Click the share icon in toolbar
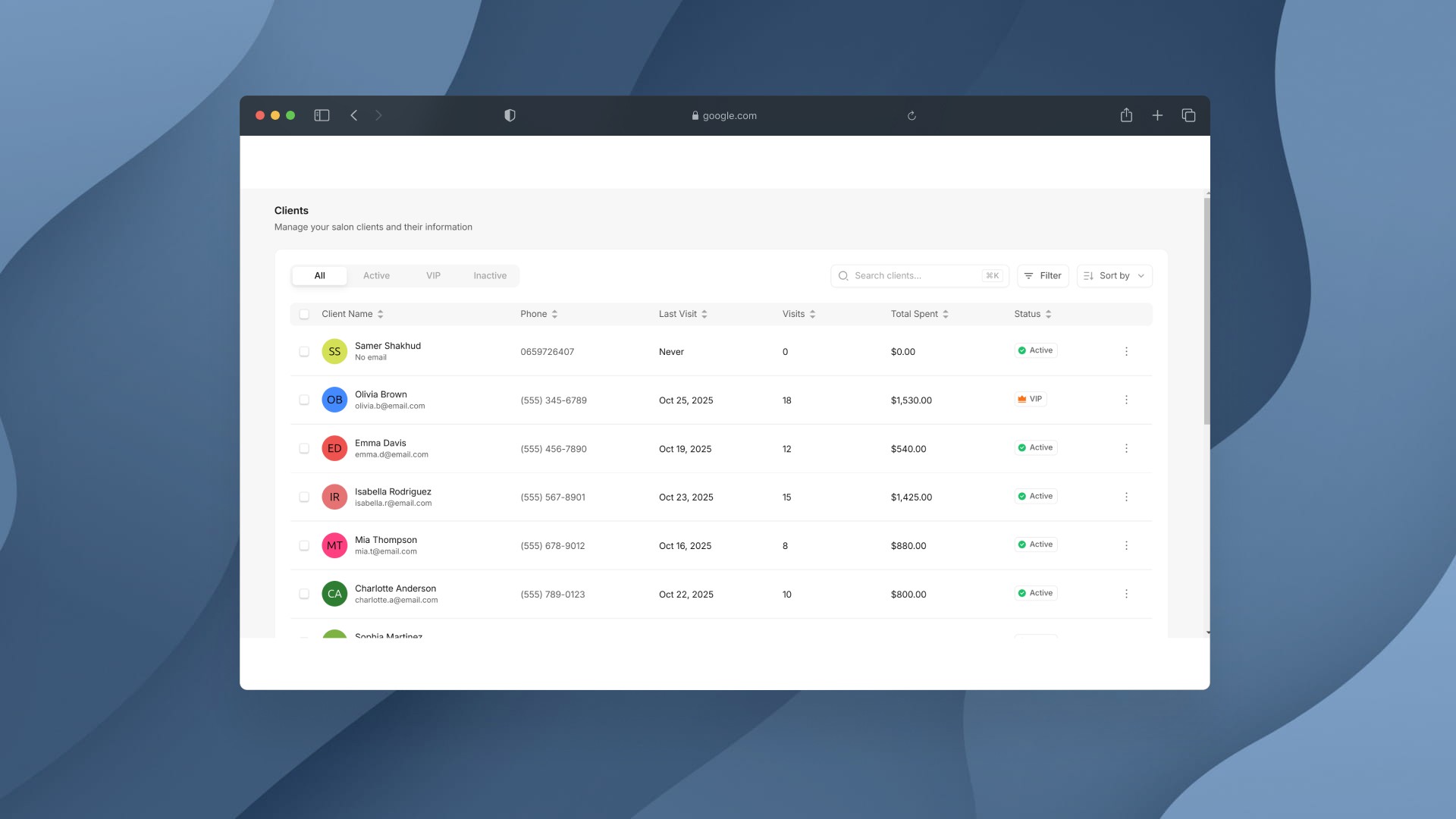Viewport: 1456px width, 819px height. [x=1126, y=115]
